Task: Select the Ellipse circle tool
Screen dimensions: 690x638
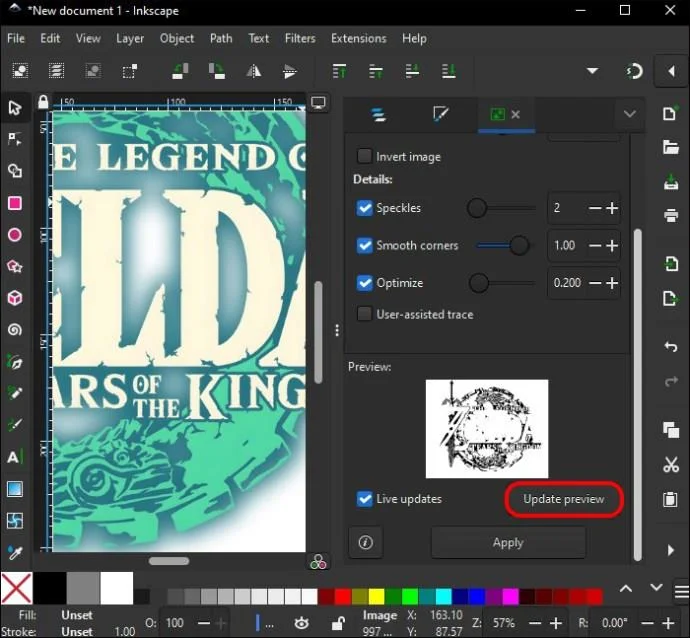Action: click(15, 235)
